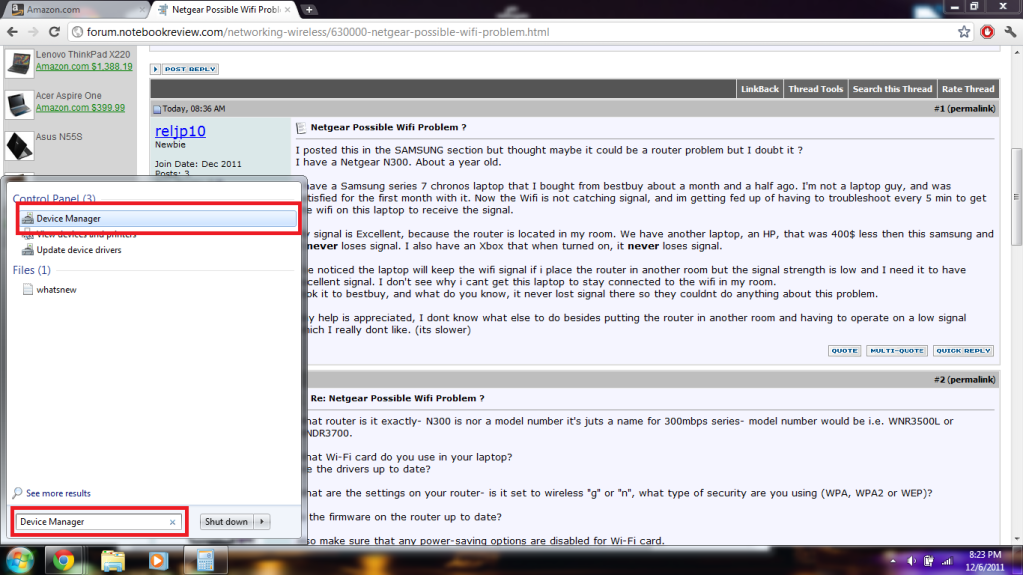Click the Acer Aspire One thumbnail
This screenshot has height=575, width=1023.
19,104
